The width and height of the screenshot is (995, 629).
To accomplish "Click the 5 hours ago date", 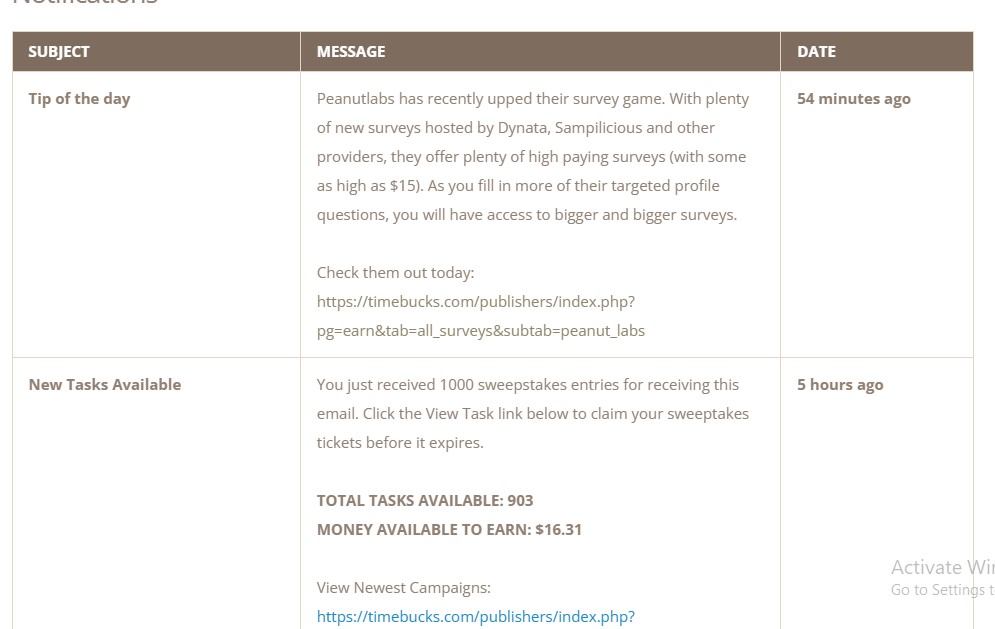I will [840, 385].
